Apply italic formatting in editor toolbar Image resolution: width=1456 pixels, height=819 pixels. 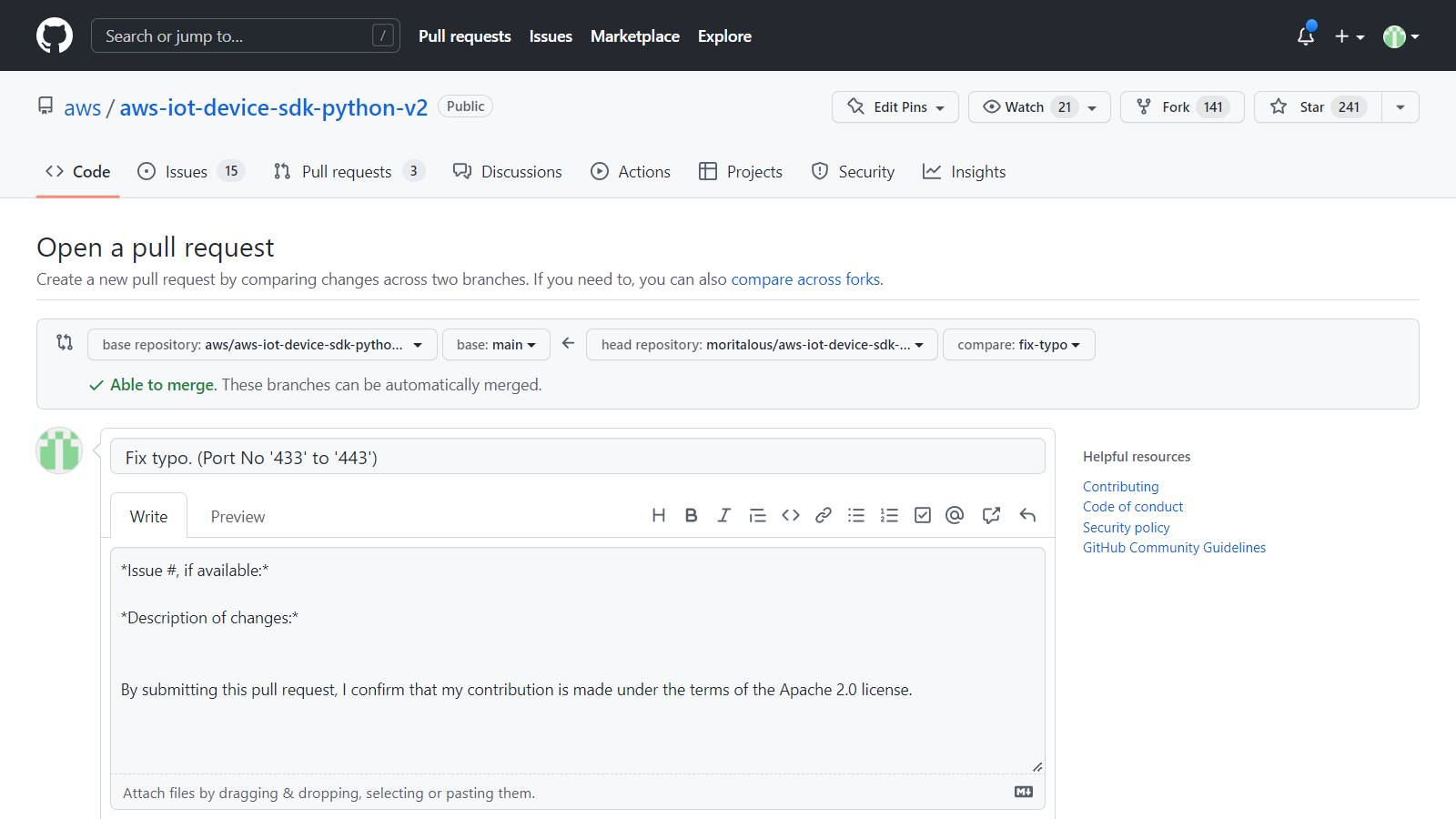(x=723, y=516)
